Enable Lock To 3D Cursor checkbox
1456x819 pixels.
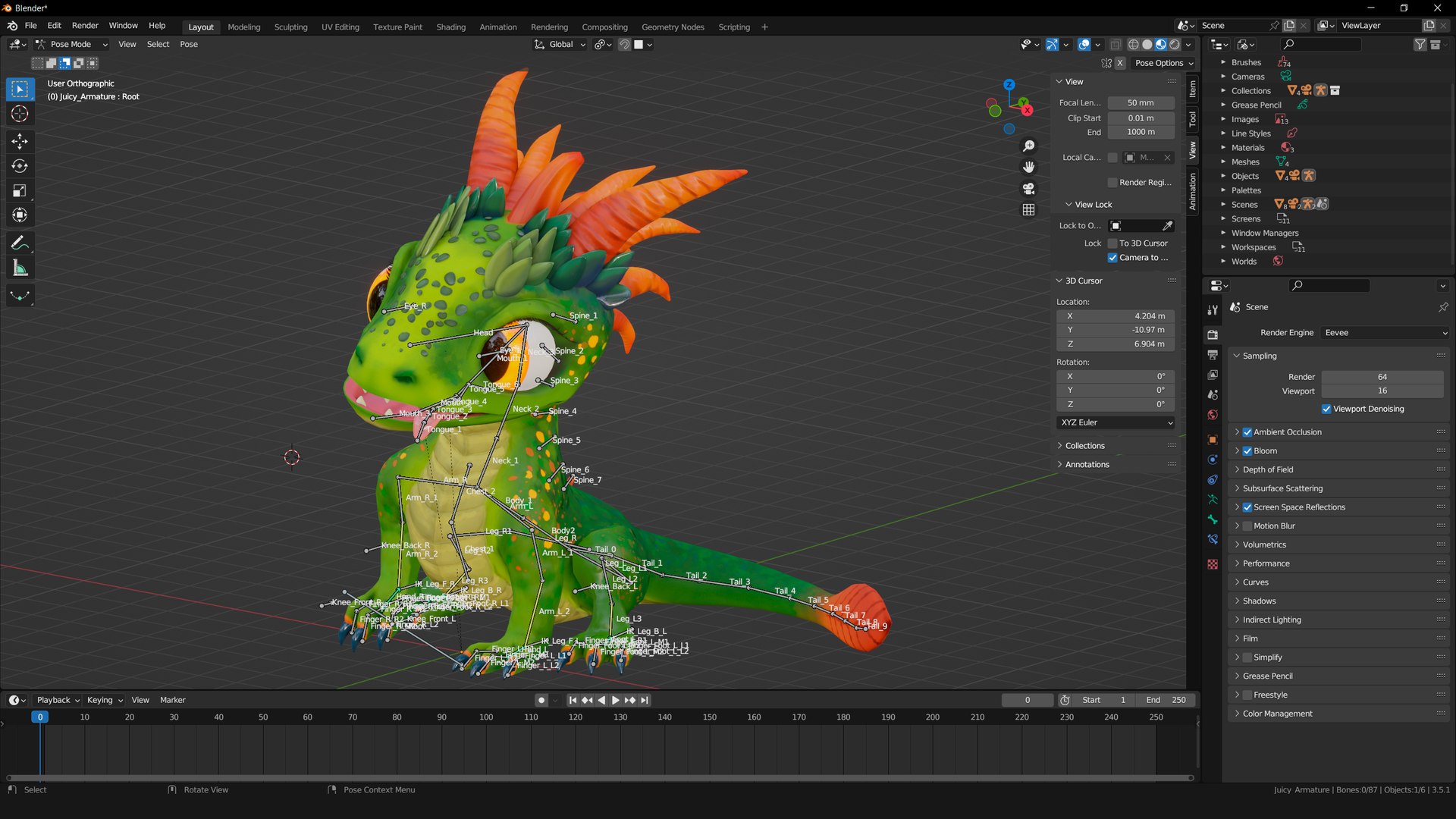pos(1112,243)
